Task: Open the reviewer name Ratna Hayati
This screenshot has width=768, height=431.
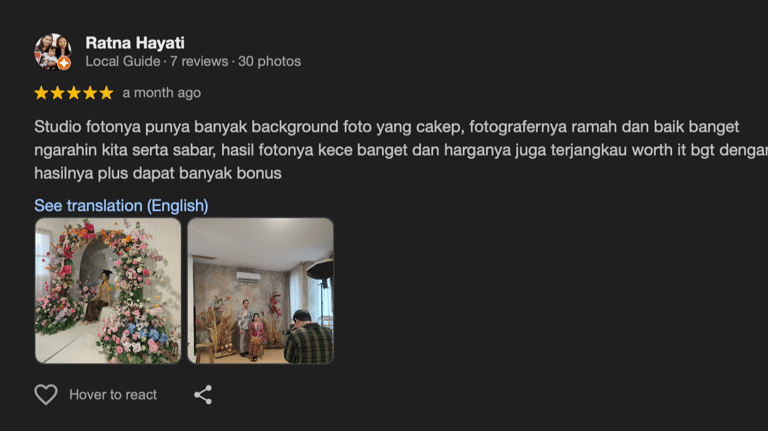Action: tap(135, 43)
